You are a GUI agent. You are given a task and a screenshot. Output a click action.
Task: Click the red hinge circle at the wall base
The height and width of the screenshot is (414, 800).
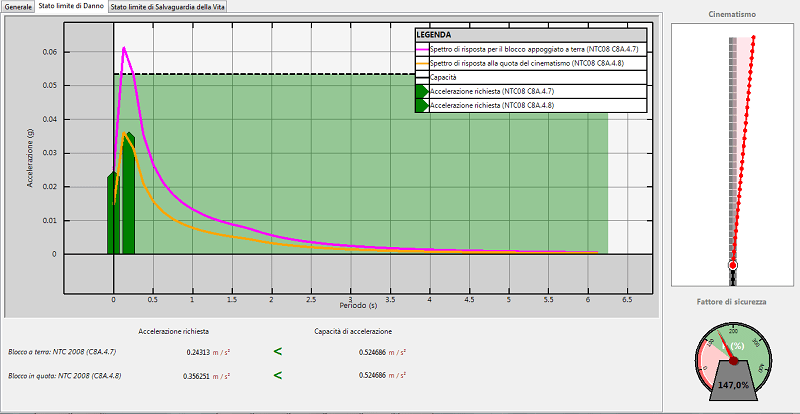click(732, 265)
